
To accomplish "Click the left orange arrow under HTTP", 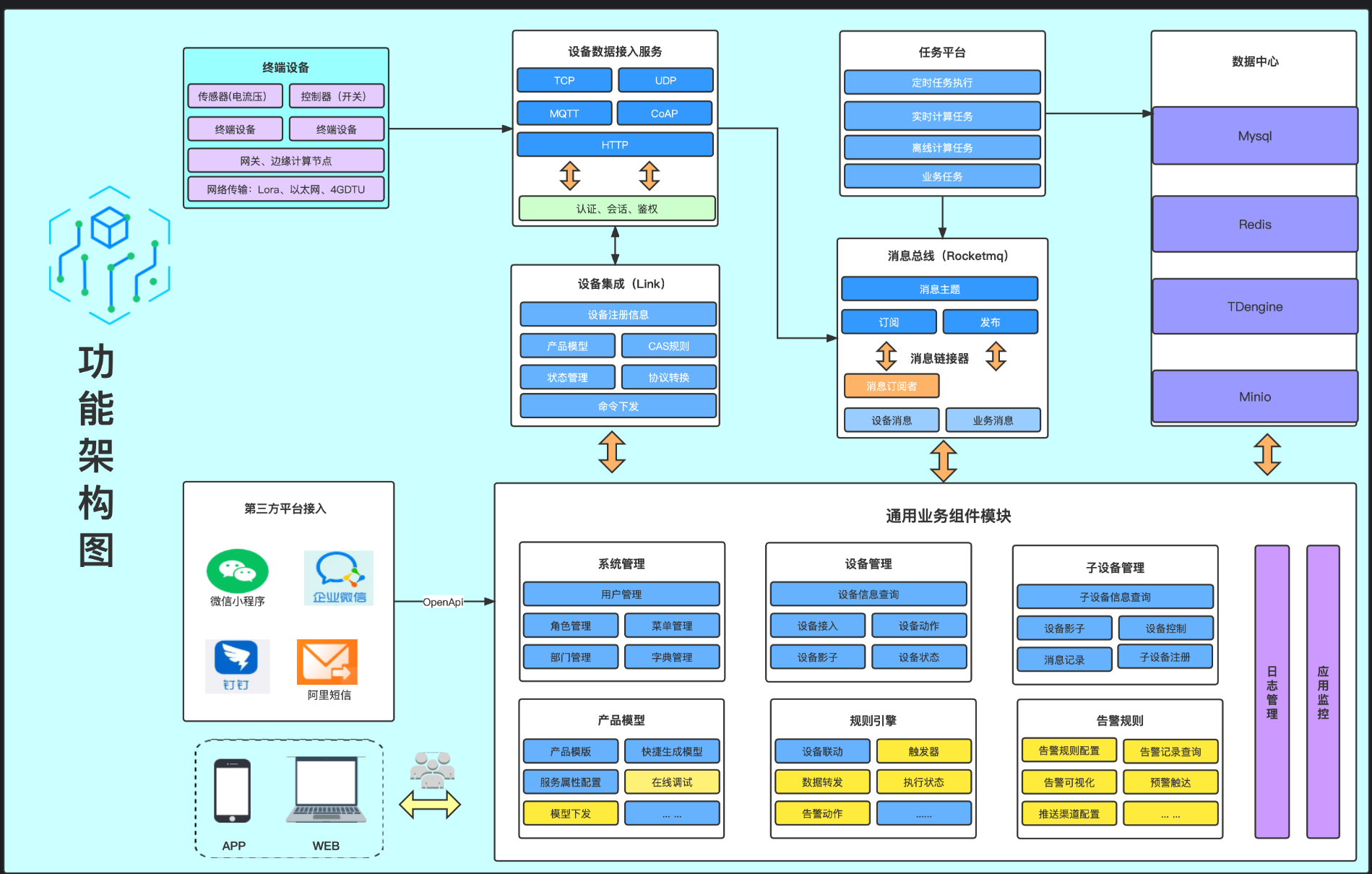I will pos(570,176).
